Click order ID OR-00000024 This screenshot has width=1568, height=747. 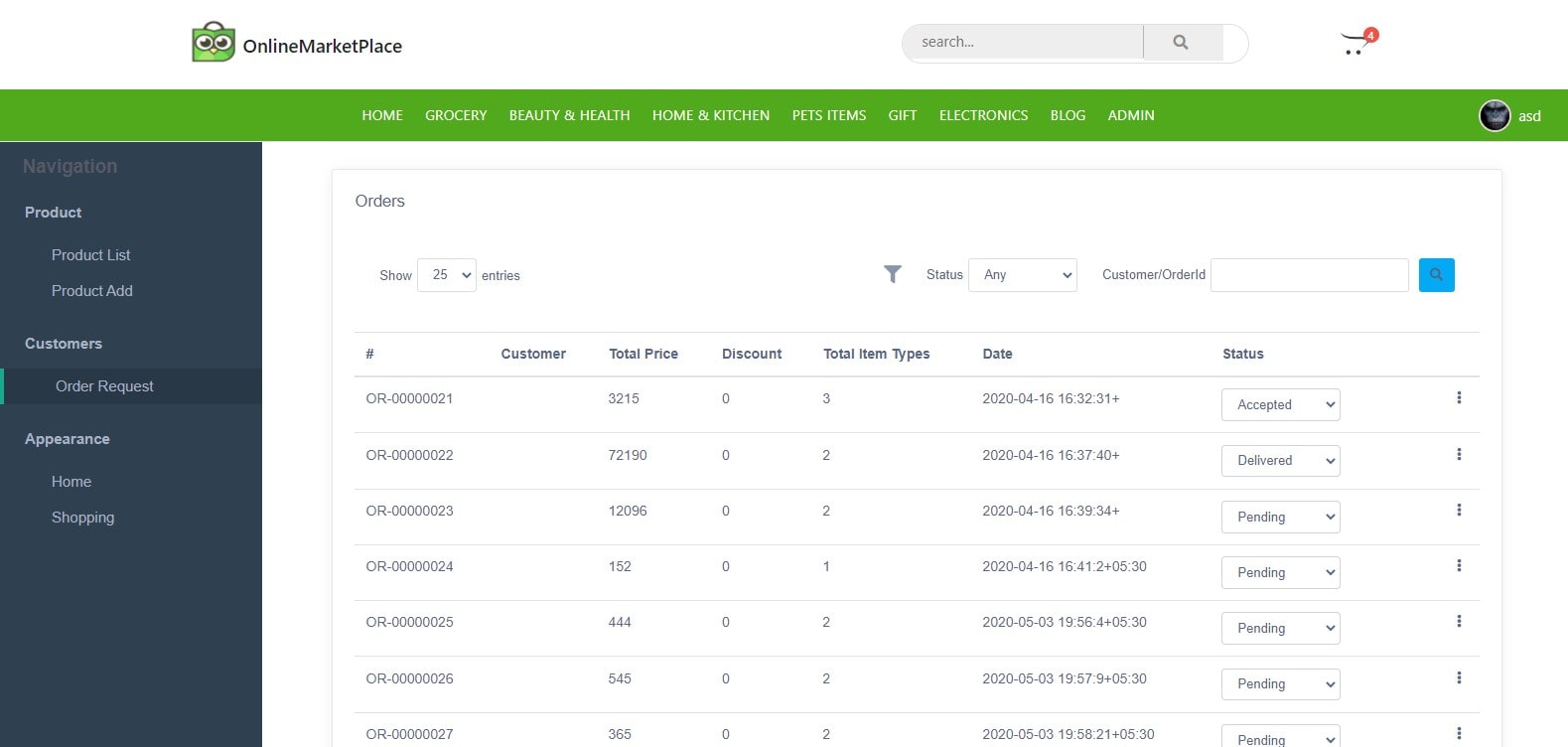pyautogui.click(x=409, y=566)
